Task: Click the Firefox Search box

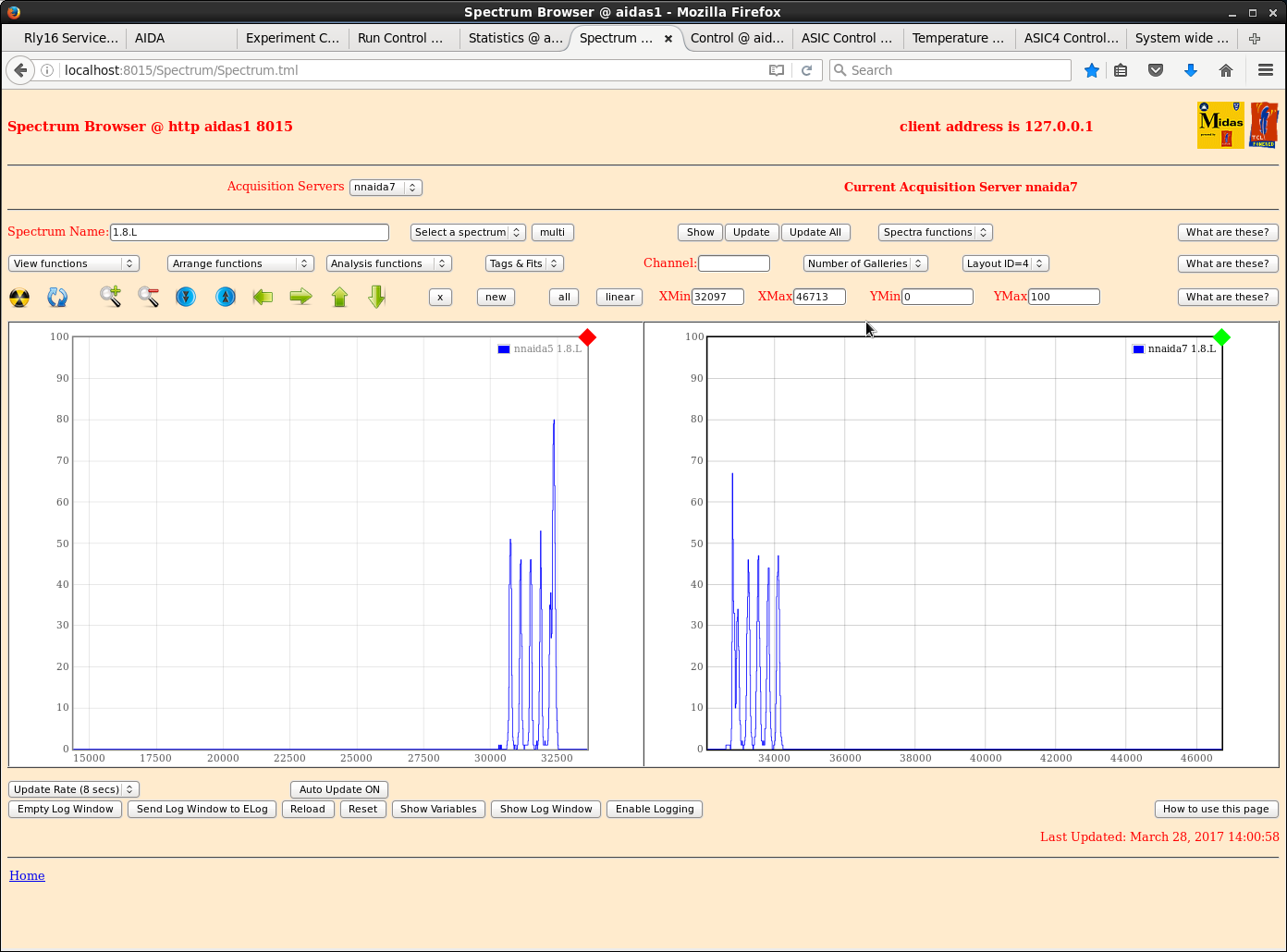Action: tap(950, 70)
